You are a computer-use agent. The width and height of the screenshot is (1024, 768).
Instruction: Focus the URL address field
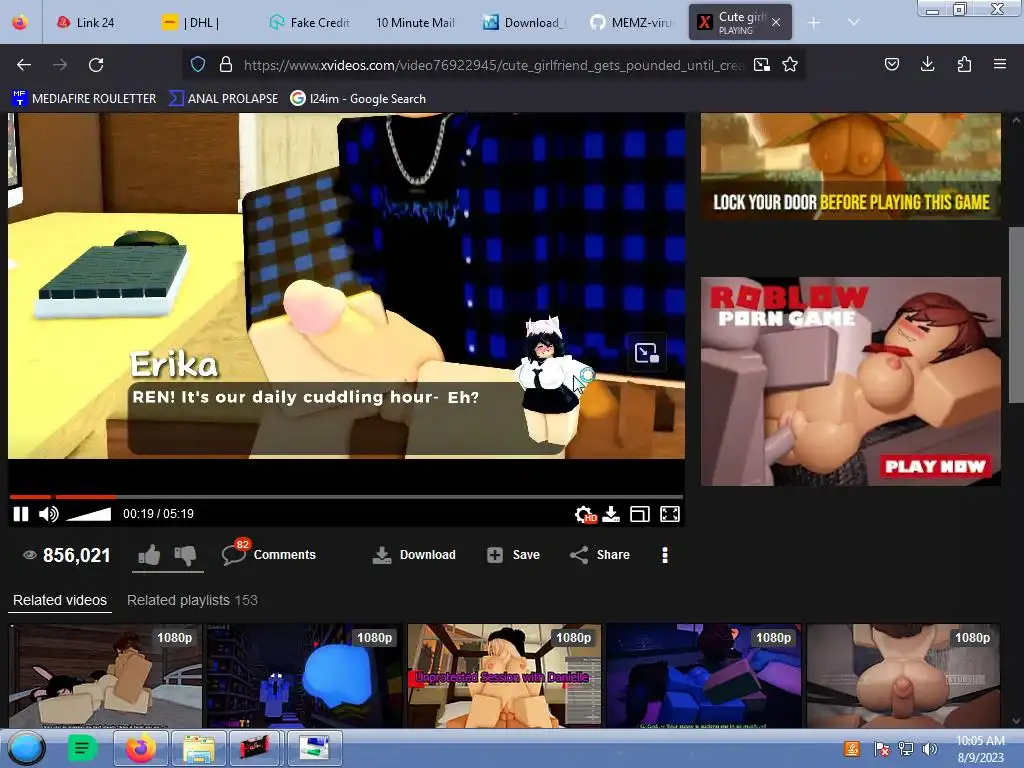click(493, 65)
